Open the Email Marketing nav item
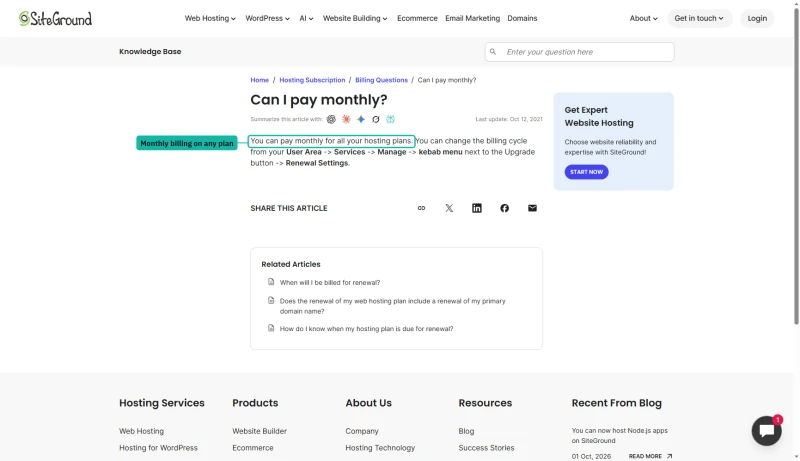 click(472, 18)
